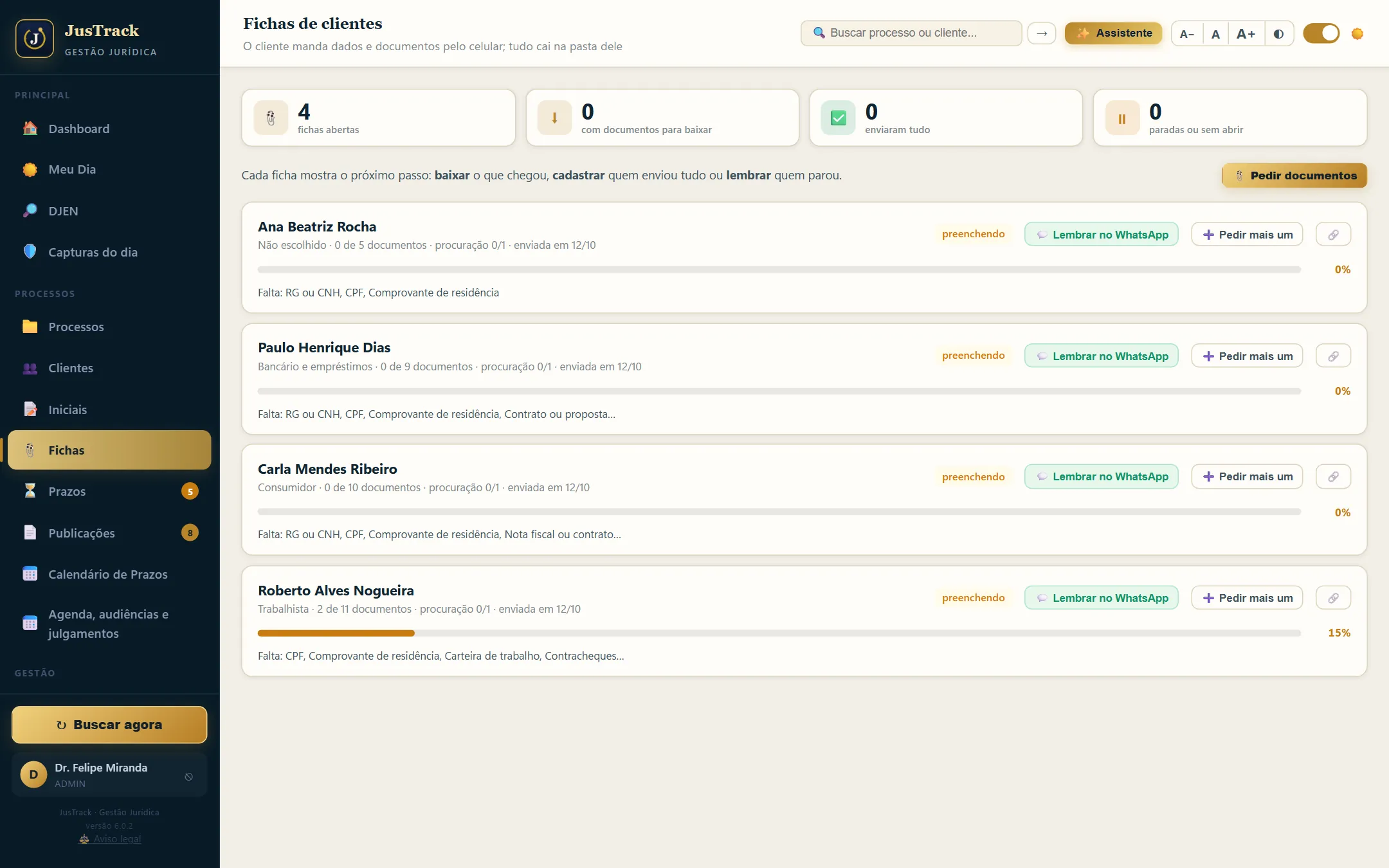The image size is (1389, 868).
Task: Lembrar no WhatsApp for Ana Beatriz Rocha
Action: tap(1102, 235)
